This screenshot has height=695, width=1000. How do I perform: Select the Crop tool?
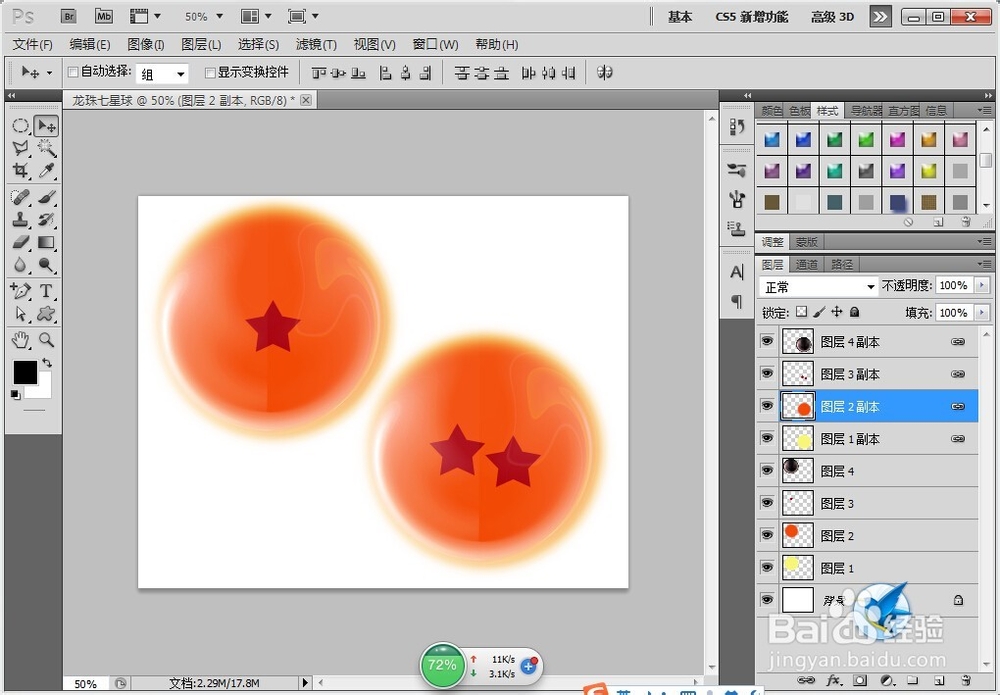click(x=20, y=170)
